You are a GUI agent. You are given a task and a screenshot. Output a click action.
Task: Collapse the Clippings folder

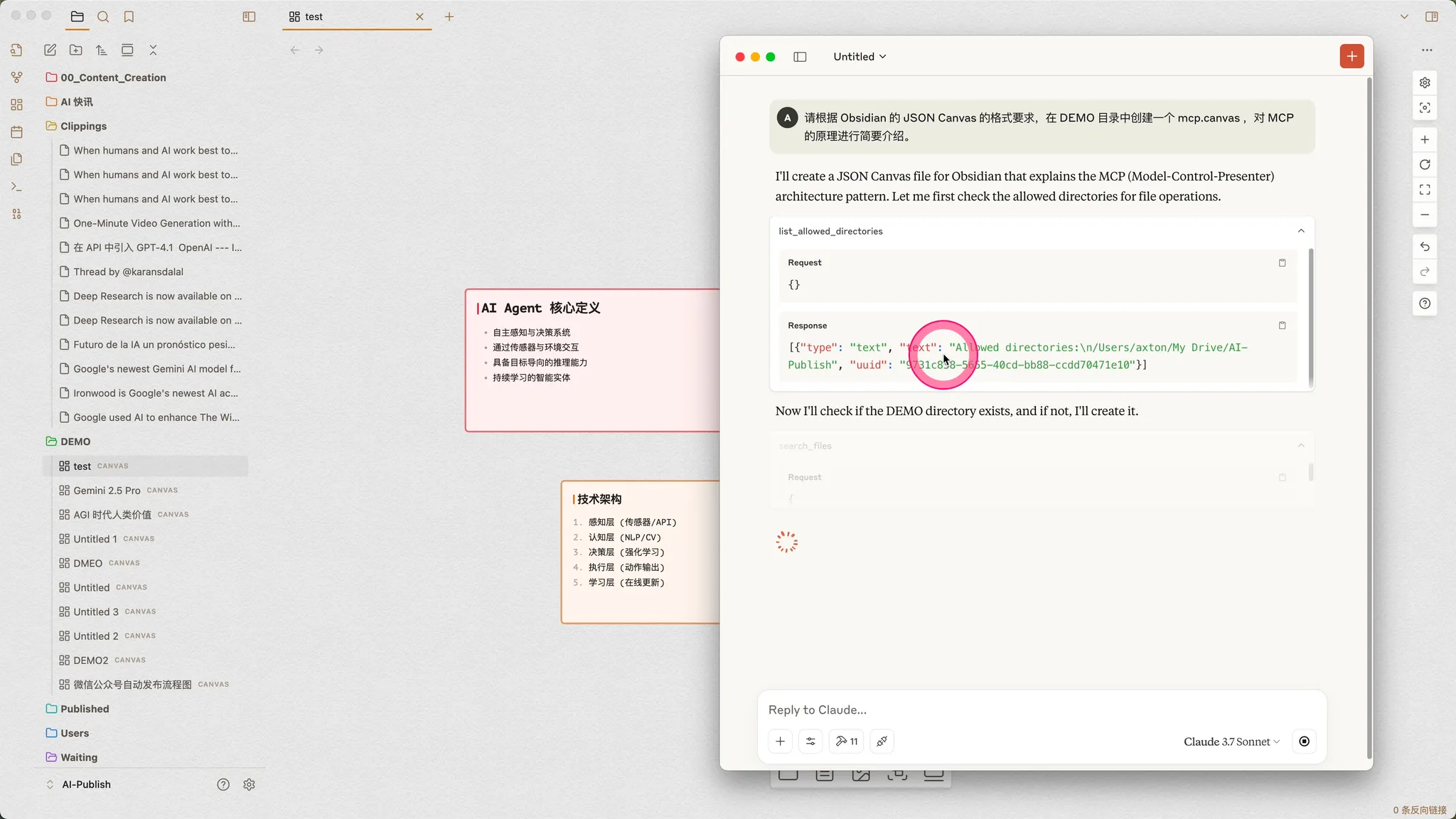[x=83, y=126]
